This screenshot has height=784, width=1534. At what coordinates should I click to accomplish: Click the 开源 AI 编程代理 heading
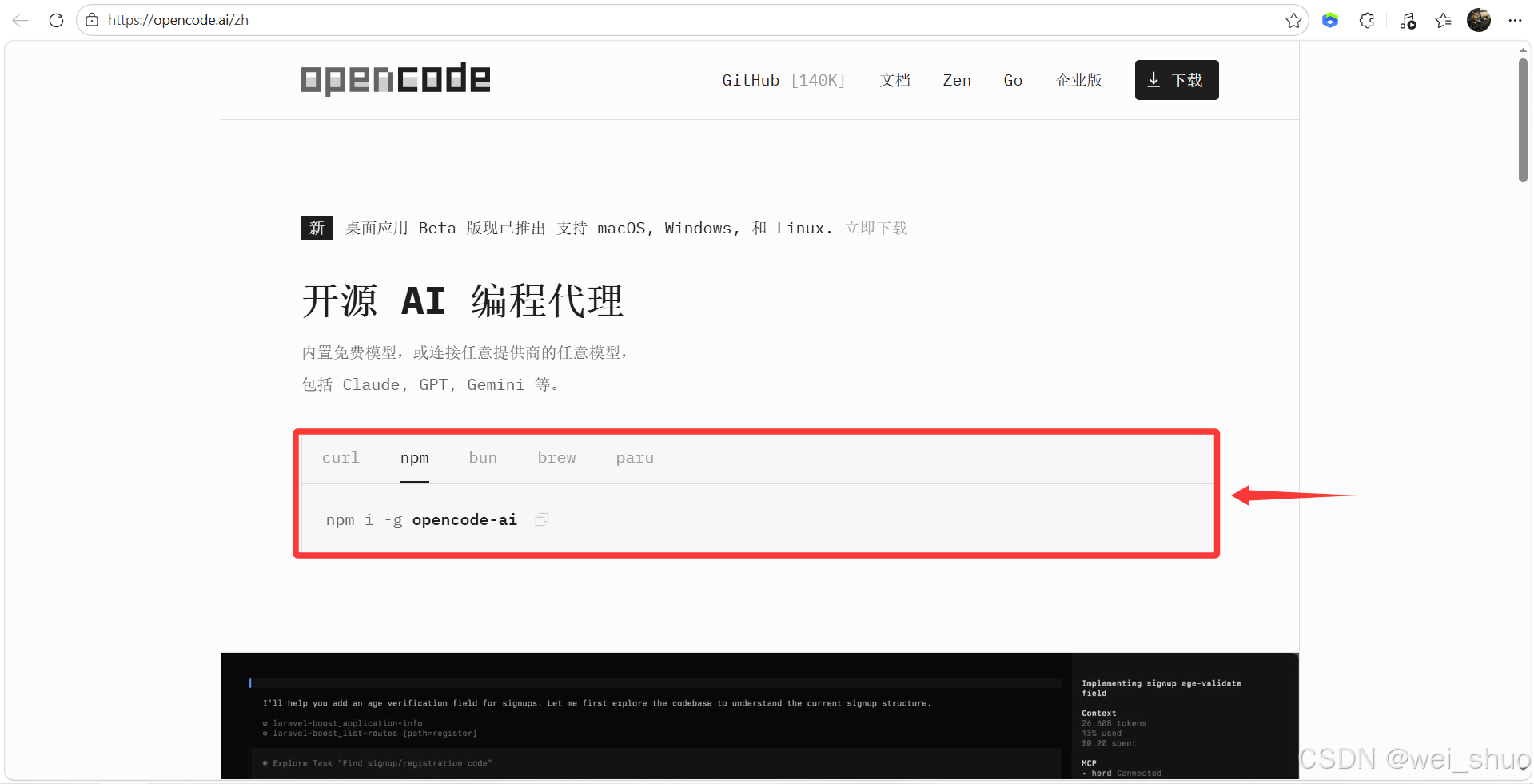463,301
